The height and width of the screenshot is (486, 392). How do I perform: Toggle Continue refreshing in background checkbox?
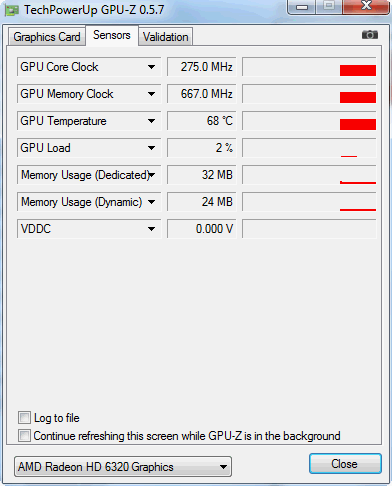[24, 435]
